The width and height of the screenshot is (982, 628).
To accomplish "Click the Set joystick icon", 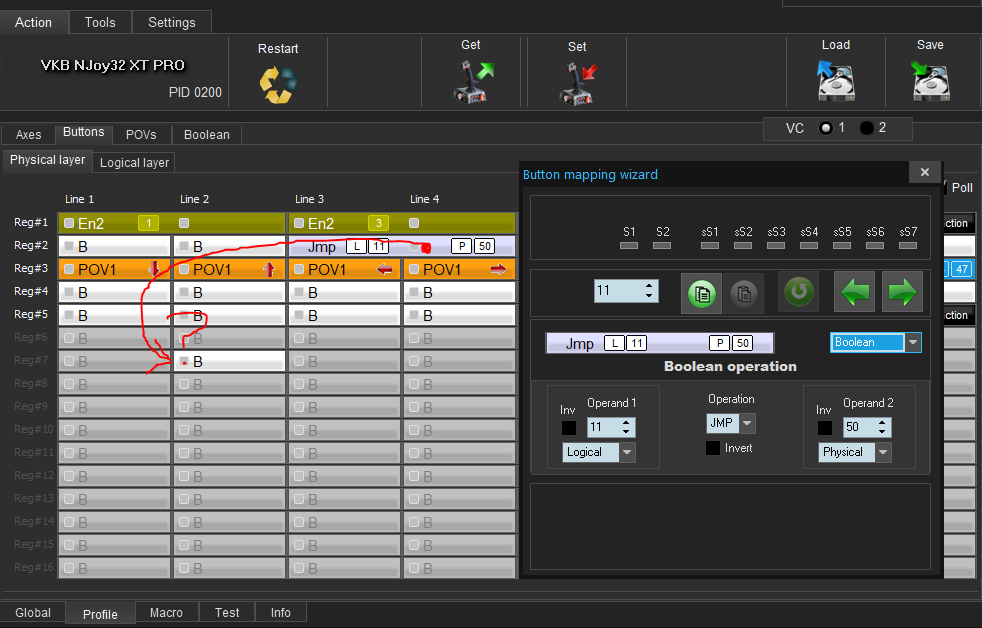I will click(x=577, y=84).
